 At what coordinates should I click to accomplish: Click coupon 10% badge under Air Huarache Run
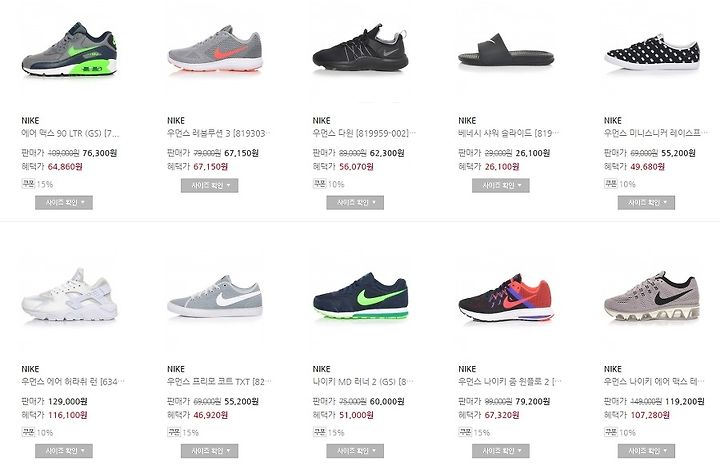tap(37, 432)
